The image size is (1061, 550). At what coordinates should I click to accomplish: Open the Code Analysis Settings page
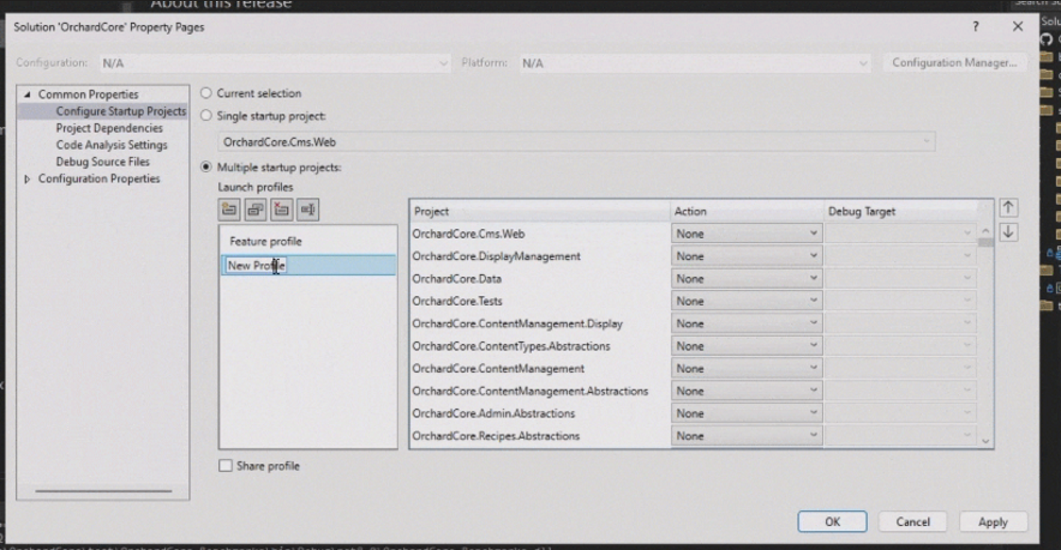coord(112,145)
